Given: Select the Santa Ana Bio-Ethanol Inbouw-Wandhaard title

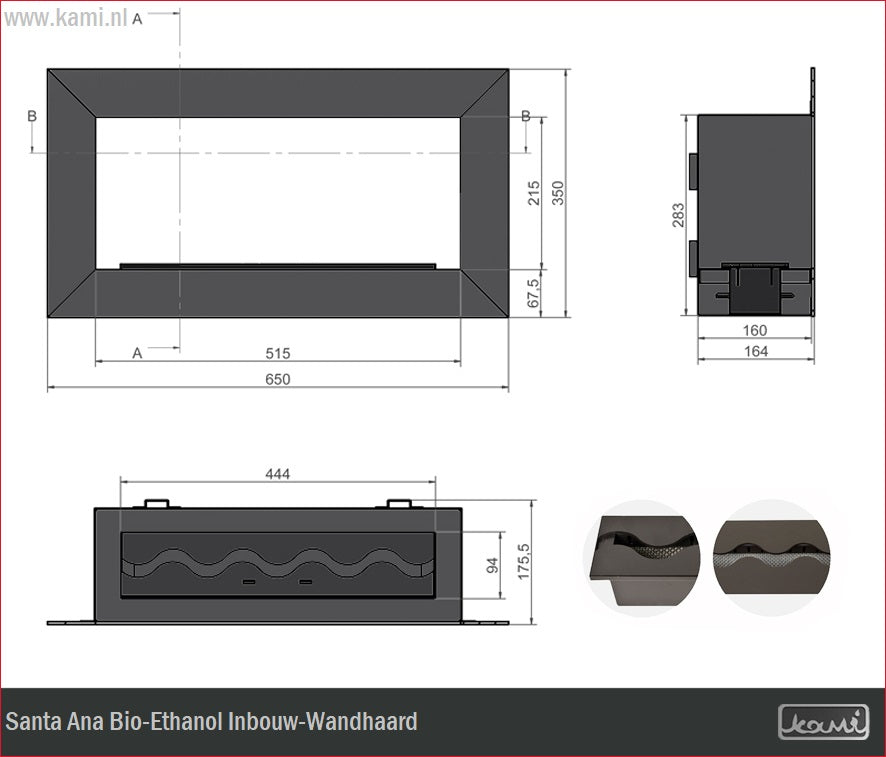Looking at the screenshot, I should pyautogui.click(x=212, y=721).
